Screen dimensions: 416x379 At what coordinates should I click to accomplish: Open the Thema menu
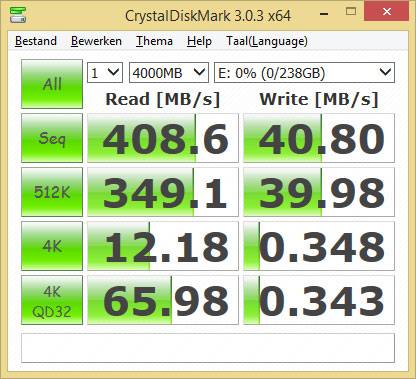[x=154, y=41]
